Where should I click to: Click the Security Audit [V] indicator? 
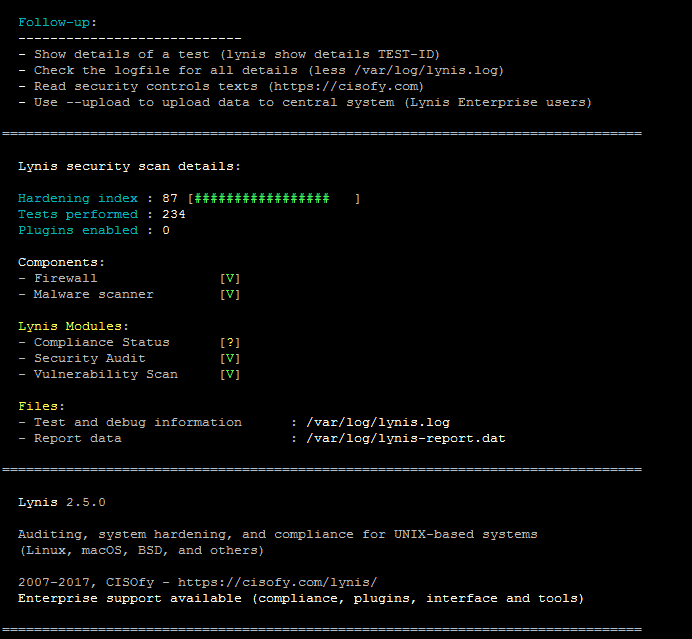tap(230, 358)
